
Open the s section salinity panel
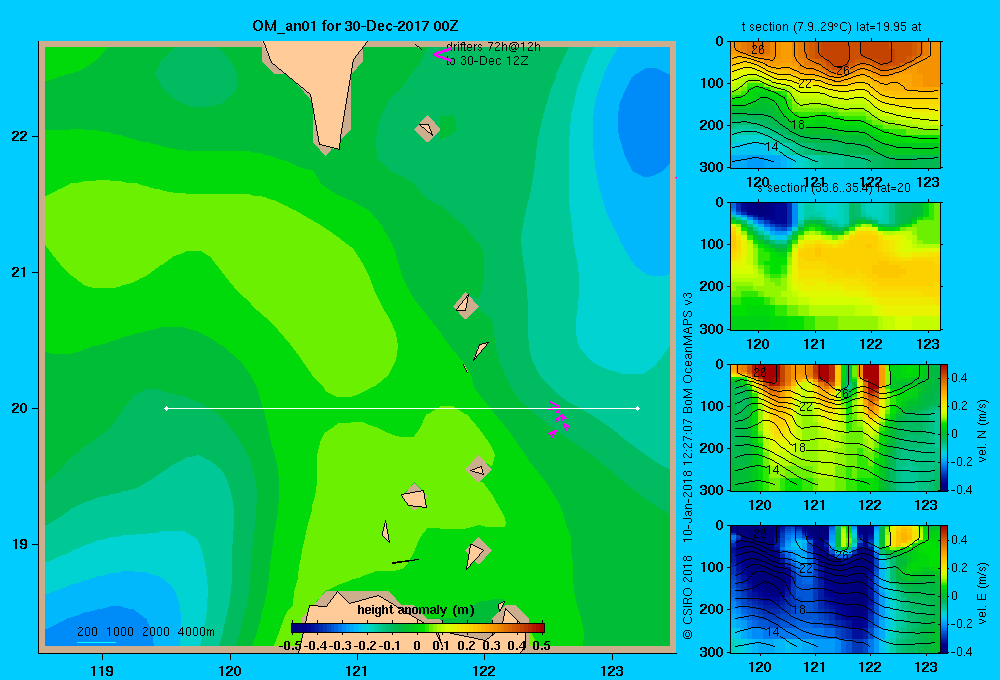[x=835, y=266]
